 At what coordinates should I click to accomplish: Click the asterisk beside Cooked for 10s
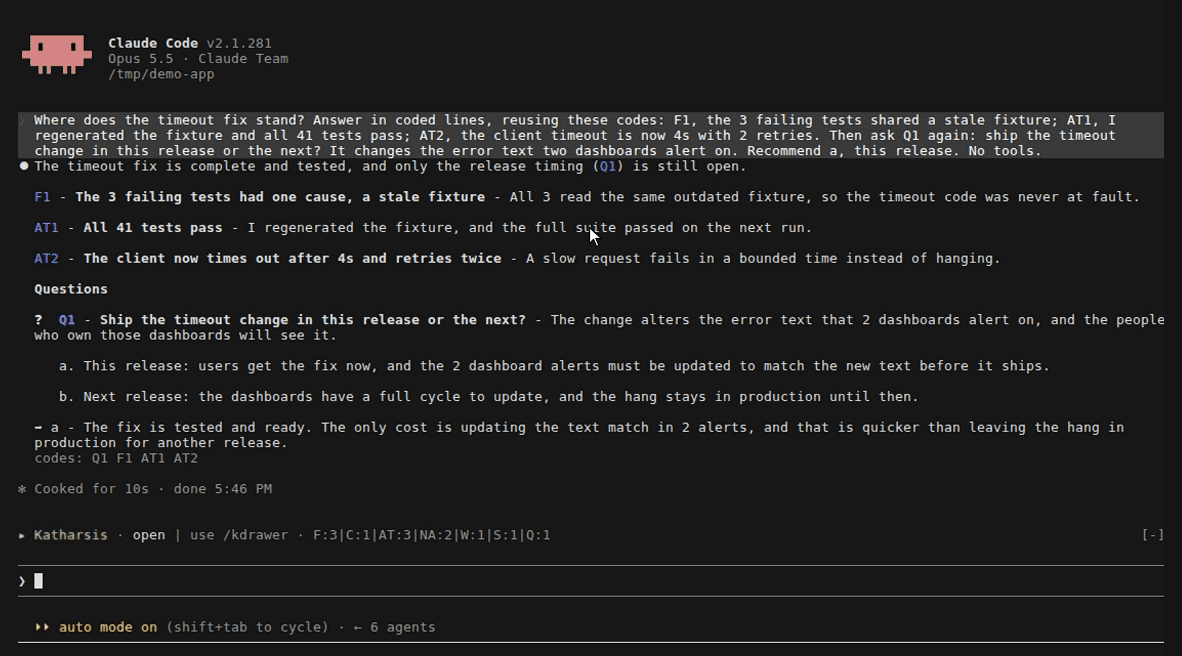pyautogui.click(x=22, y=489)
